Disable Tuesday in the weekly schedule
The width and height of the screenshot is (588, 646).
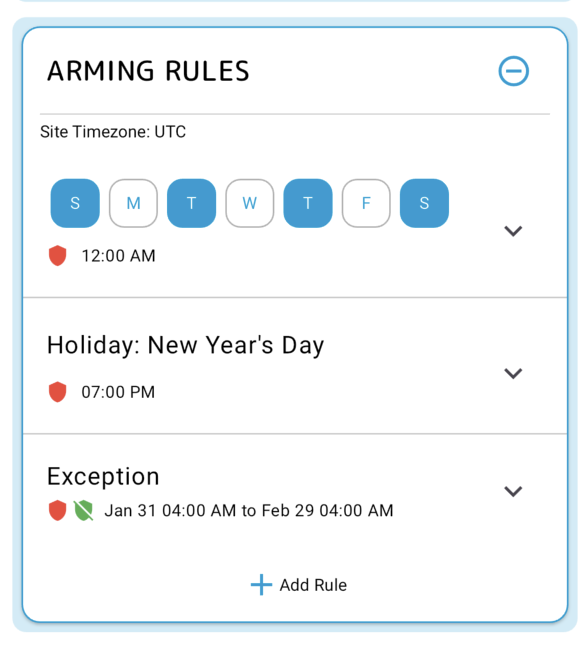coord(192,203)
